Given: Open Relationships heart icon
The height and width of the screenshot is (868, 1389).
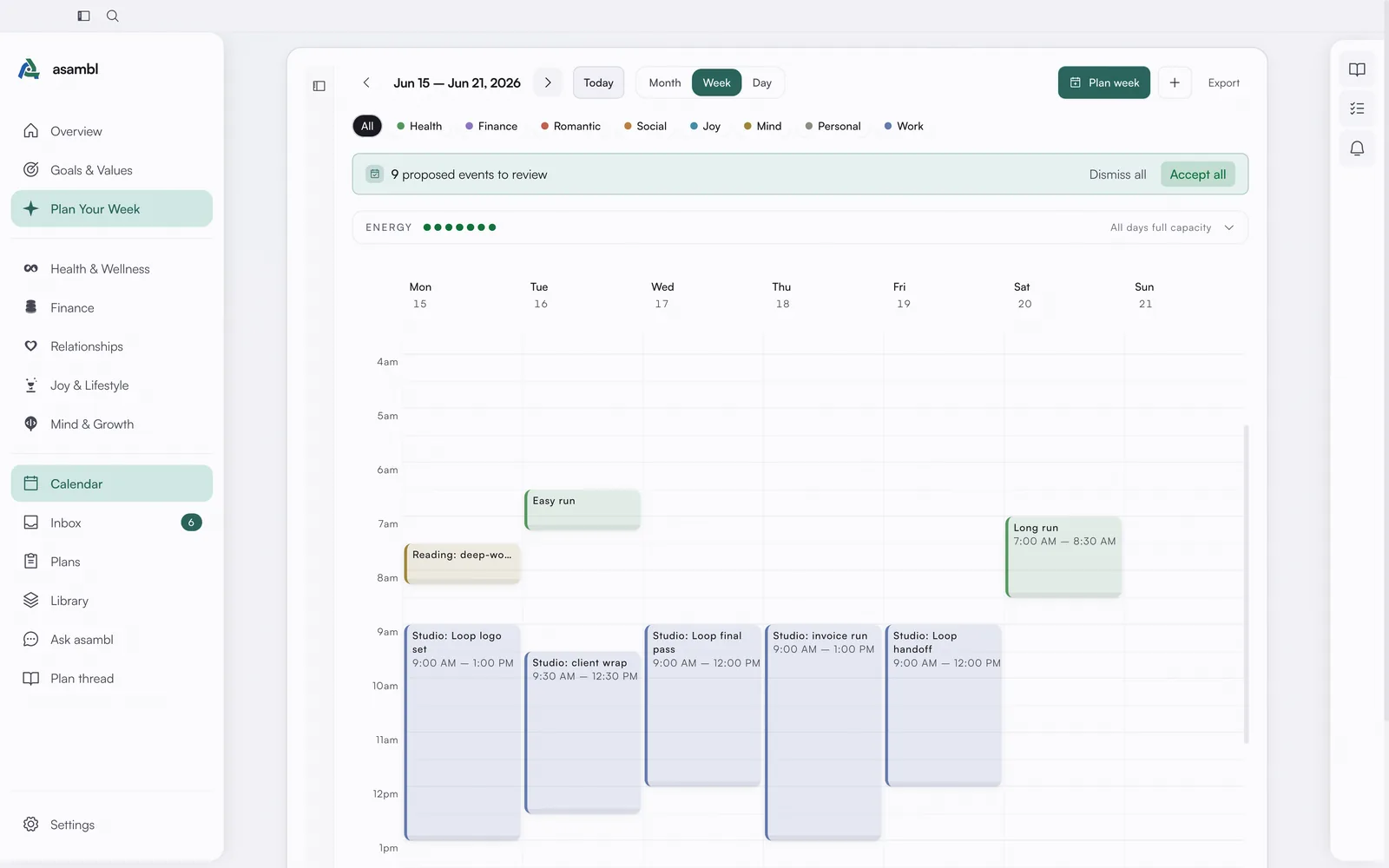Looking at the screenshot, I should 31,346.
